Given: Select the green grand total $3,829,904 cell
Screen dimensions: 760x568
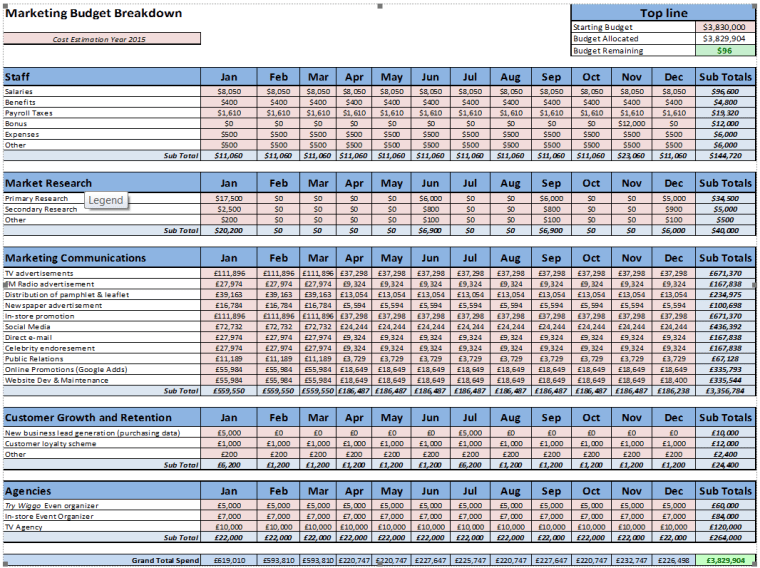Looking at the screenshot, I should [x=724, y=561].
